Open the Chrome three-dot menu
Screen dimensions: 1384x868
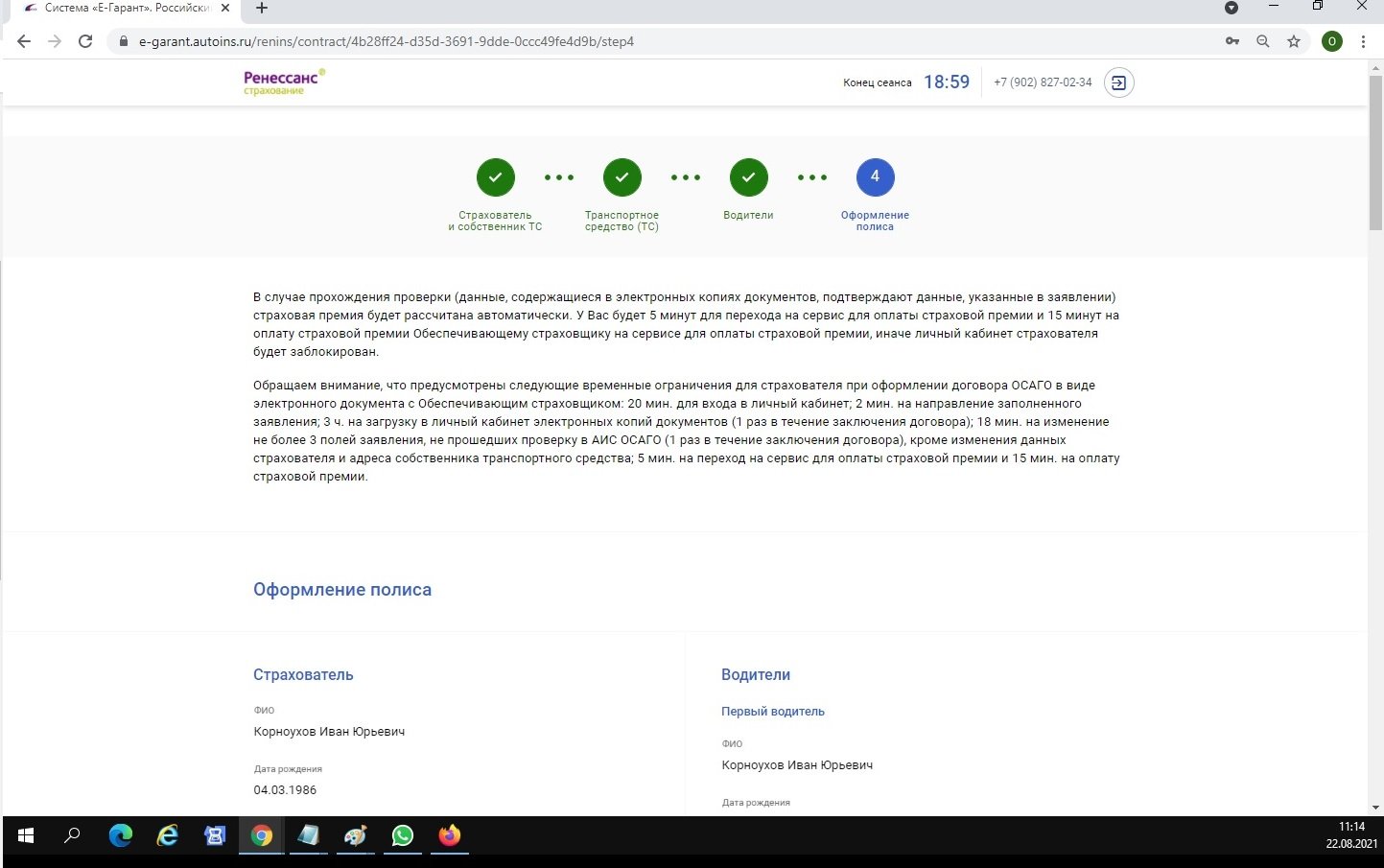pos(1363,41)
